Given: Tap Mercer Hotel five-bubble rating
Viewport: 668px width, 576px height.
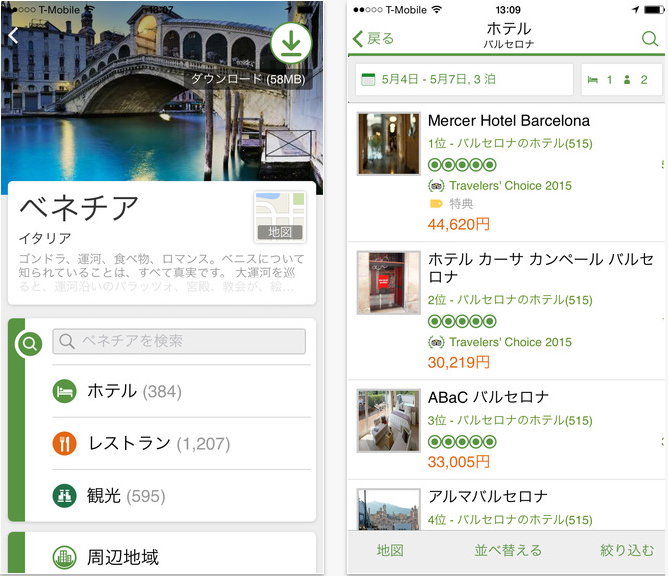Looking at the screenshot, I should (462, 164).
